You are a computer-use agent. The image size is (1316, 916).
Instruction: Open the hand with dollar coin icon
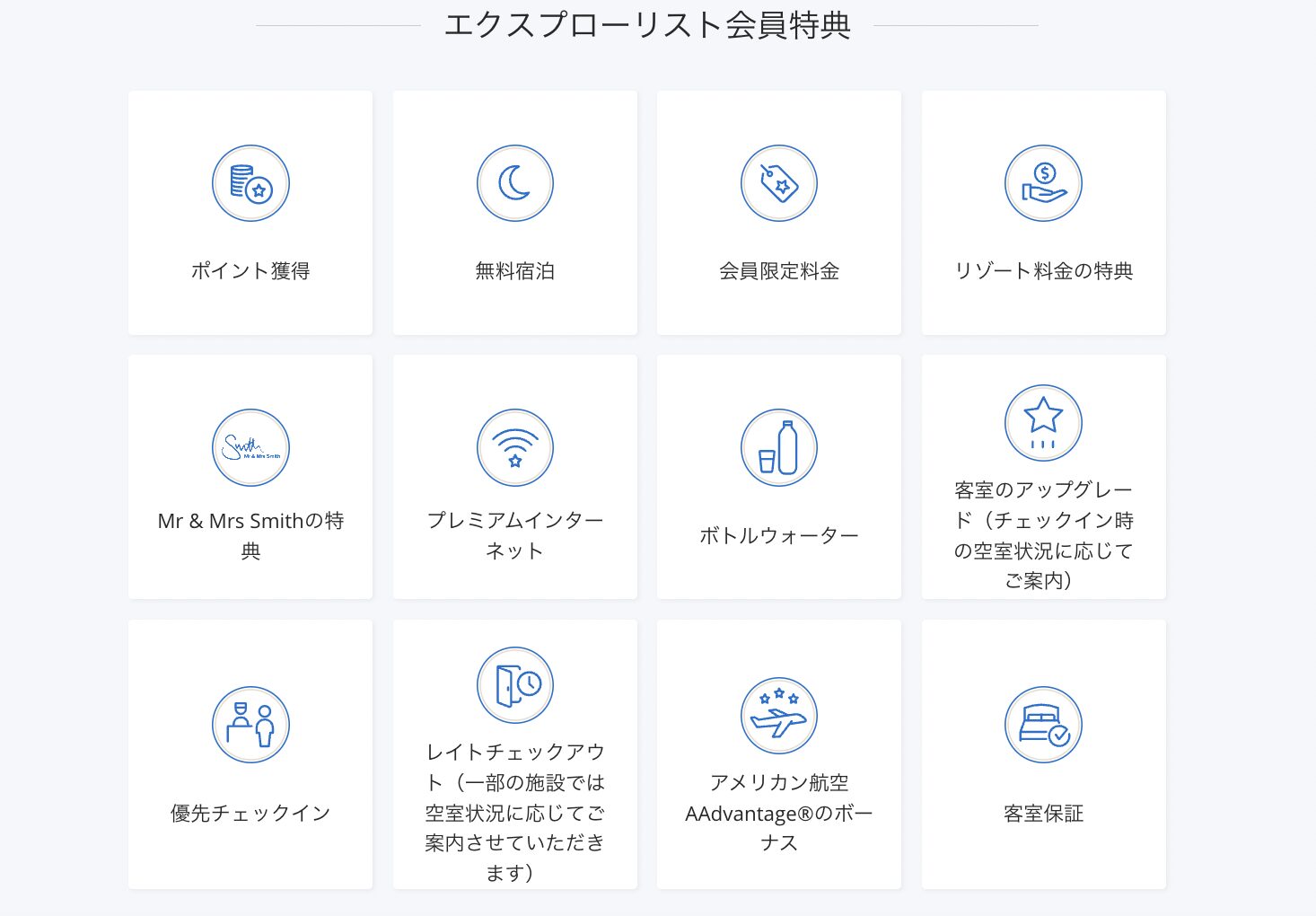point(1043,183)
